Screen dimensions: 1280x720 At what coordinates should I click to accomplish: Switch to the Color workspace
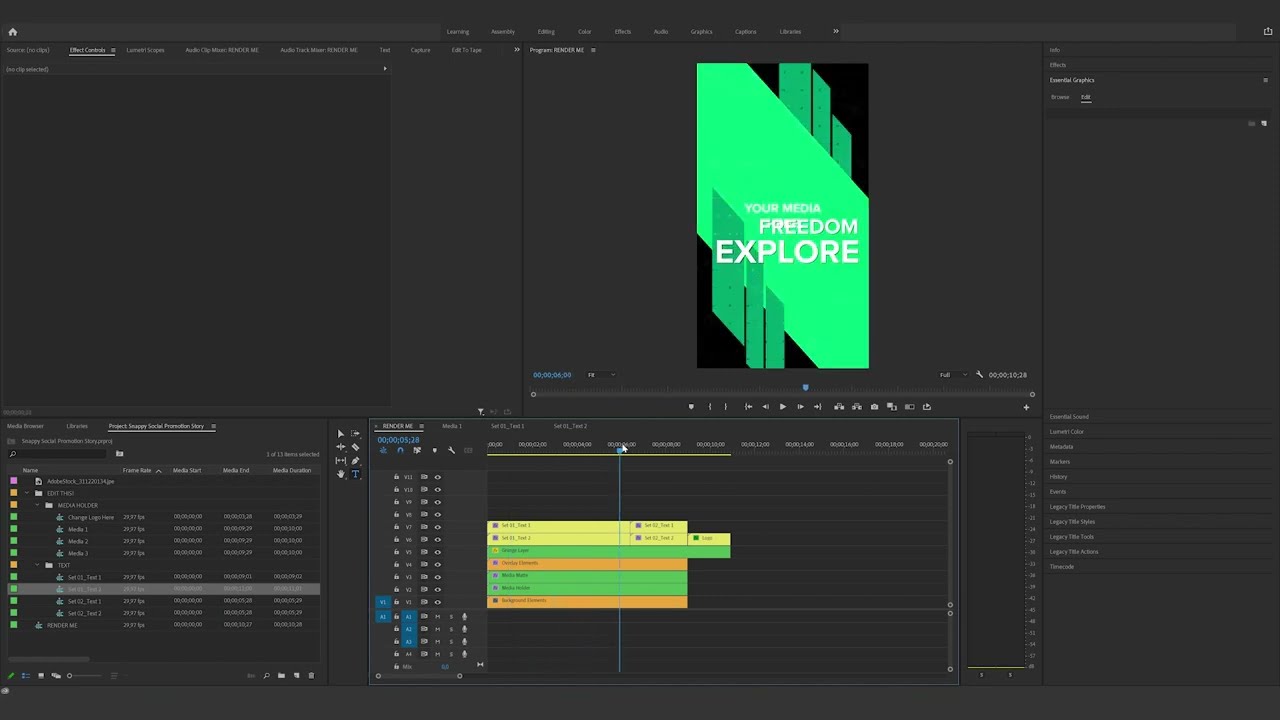(585, 32)
